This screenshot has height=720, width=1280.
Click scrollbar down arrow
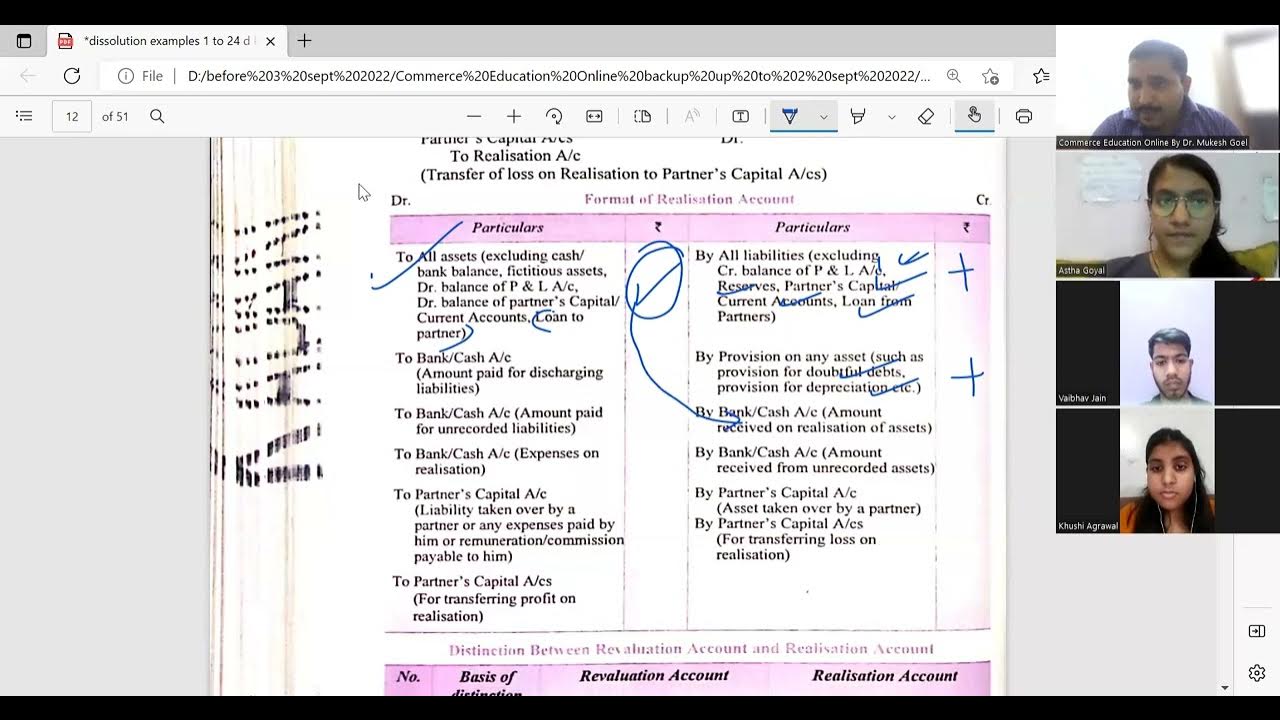tap(1225, 688)
